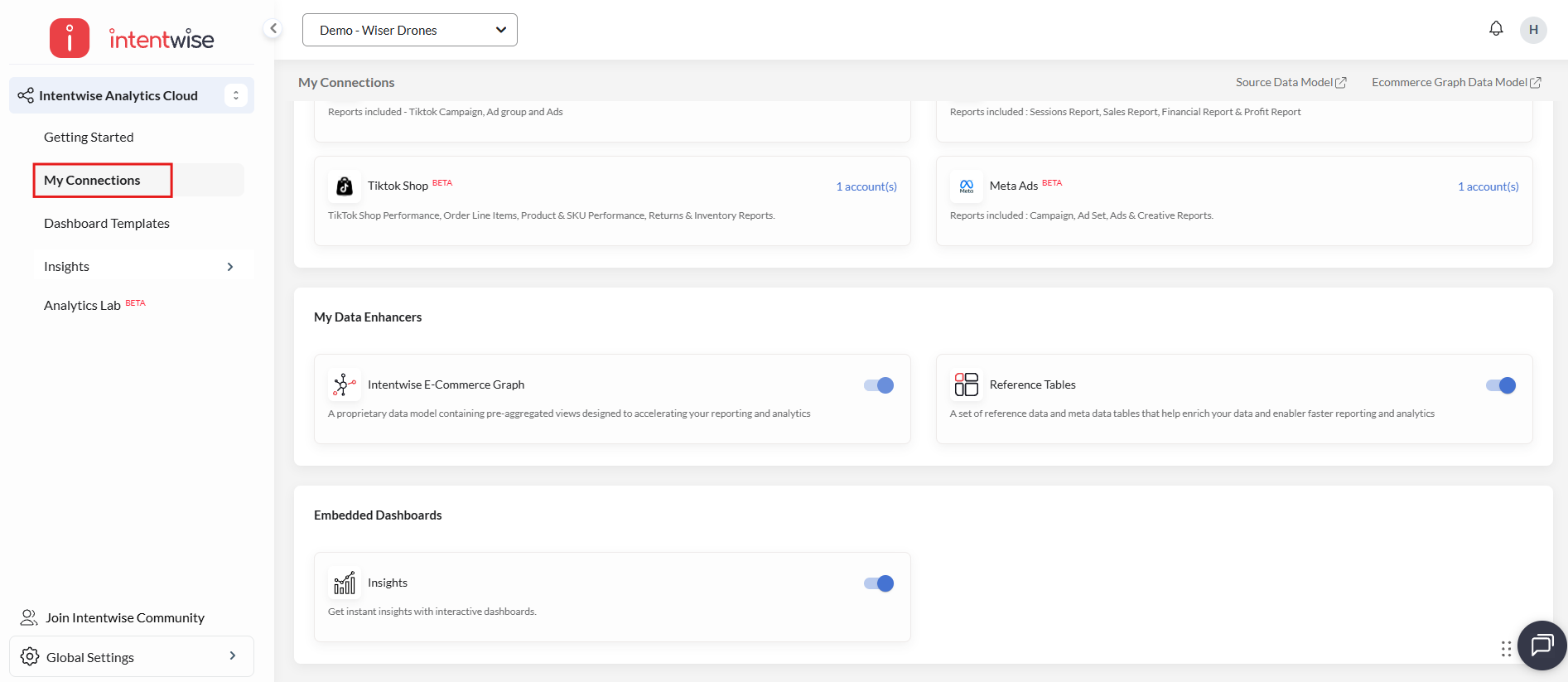Open Source Data Model link

coord(1291,82)
